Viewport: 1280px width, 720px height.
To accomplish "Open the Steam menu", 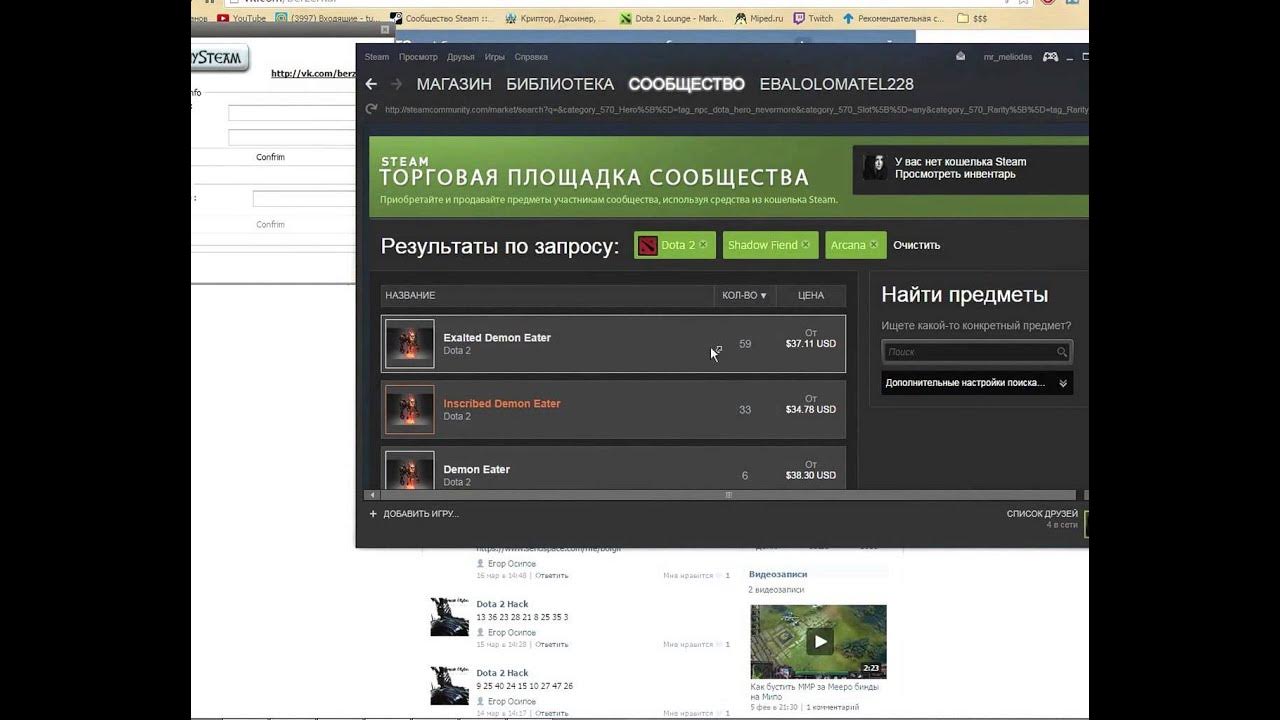I will 377,57.
